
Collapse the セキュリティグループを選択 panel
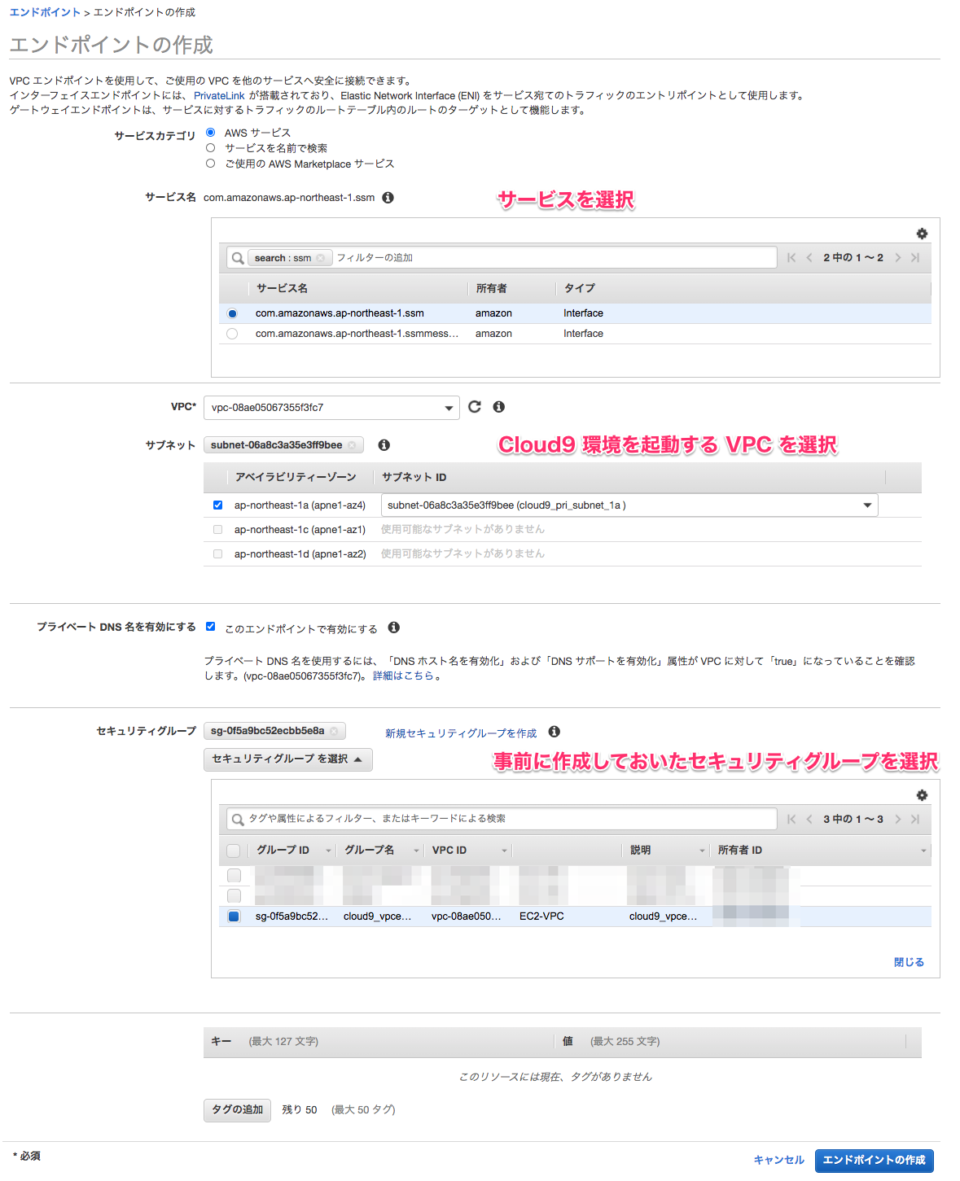tap(289, 759)
